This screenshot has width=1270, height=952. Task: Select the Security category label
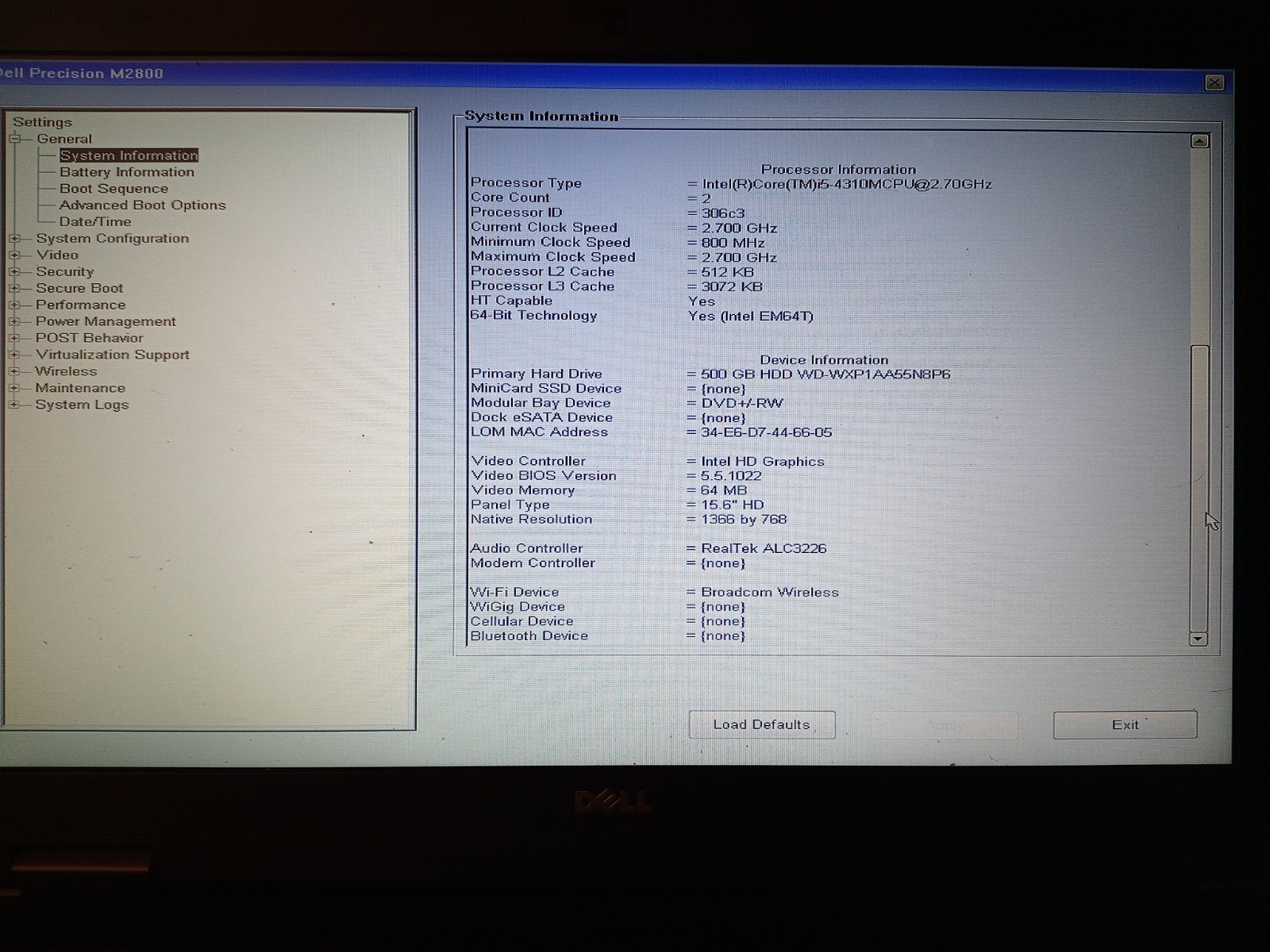pyautogui.click(x=65, y=271)
